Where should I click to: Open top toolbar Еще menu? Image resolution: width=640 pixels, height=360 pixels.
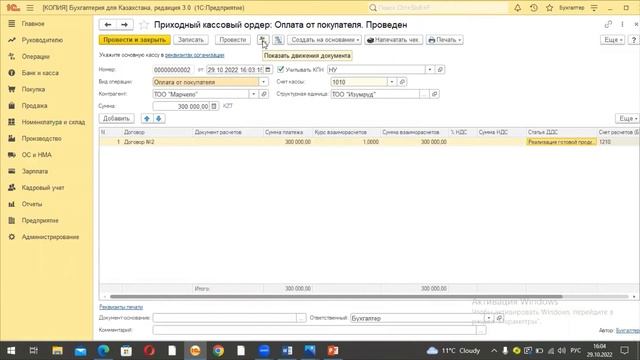click(x=612, y=40)
